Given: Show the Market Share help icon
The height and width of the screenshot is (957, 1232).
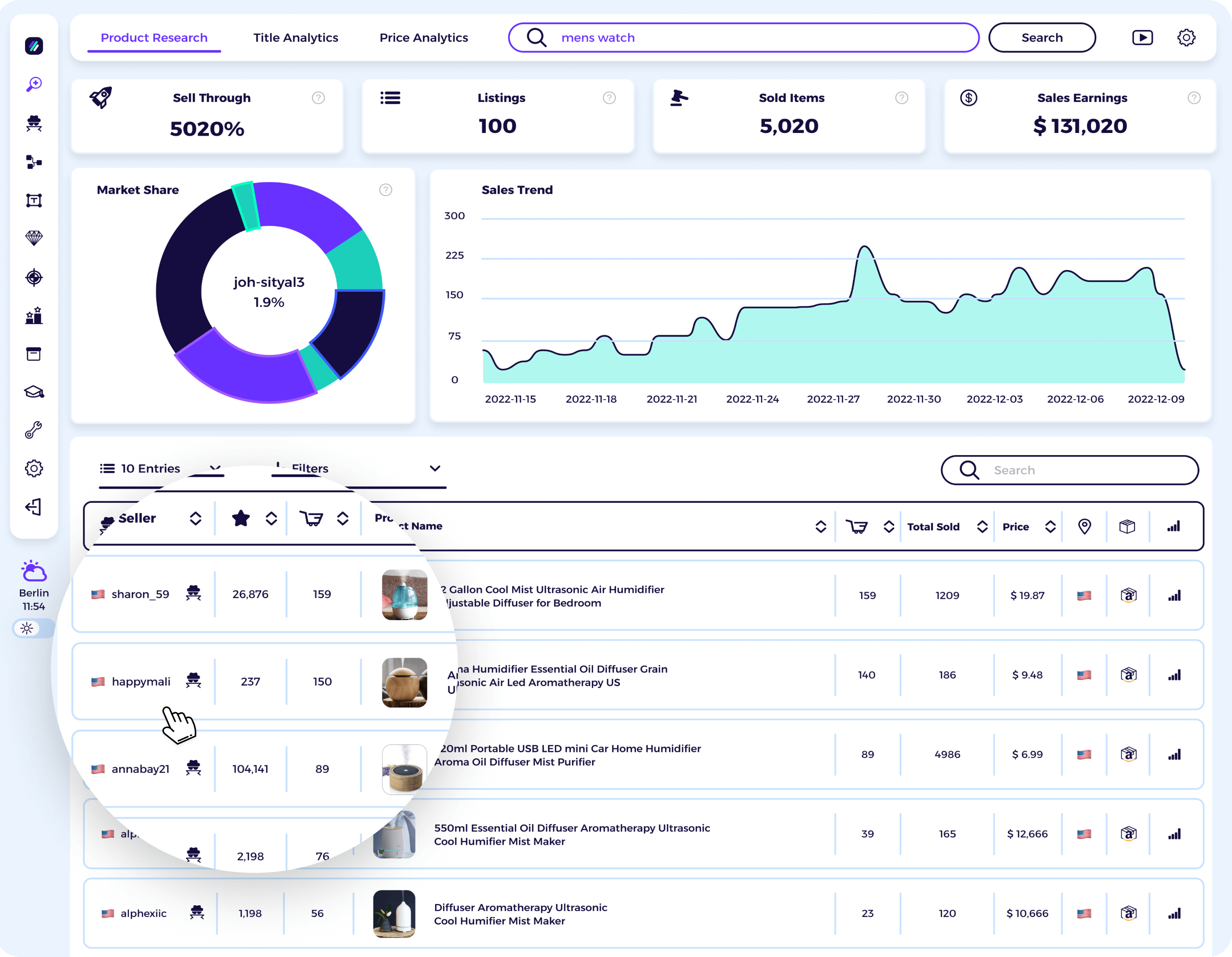Looking at the screenshot, I should click(385, 190).
